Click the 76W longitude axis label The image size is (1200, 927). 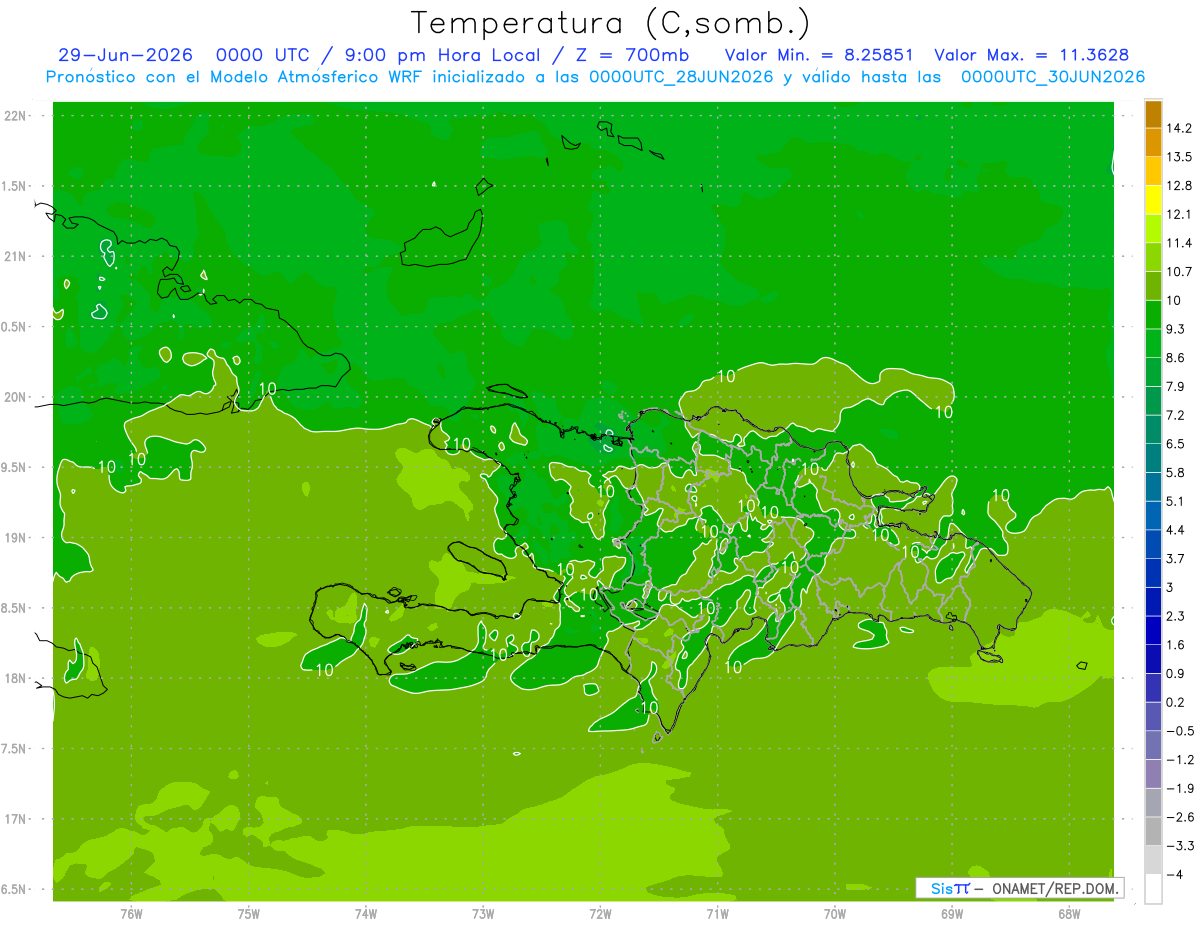131,914
